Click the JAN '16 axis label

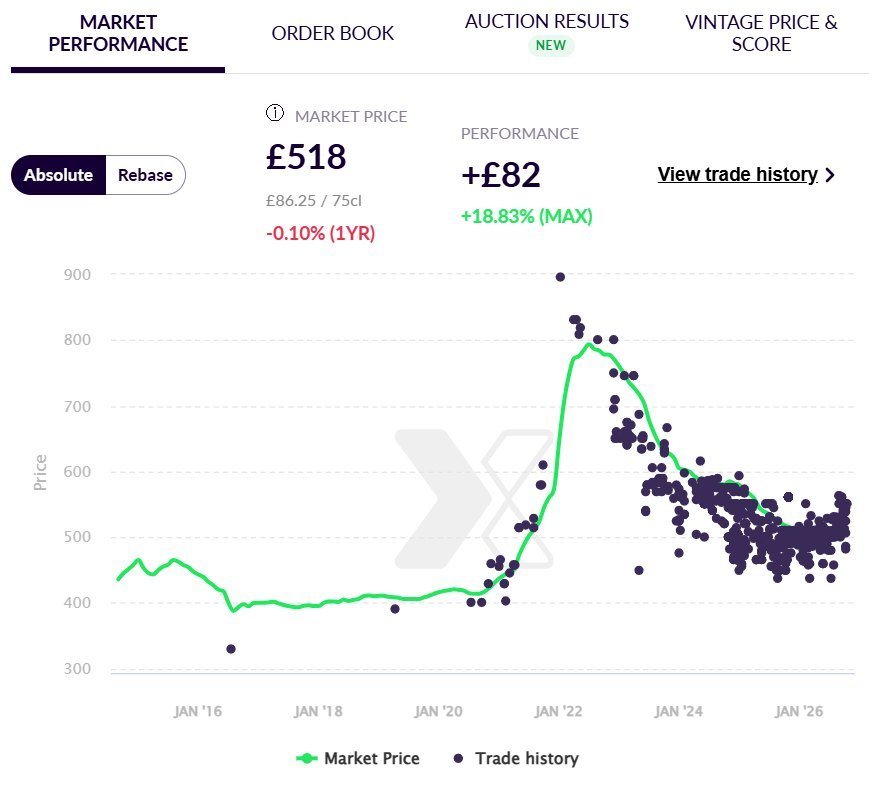click(197, 712)
